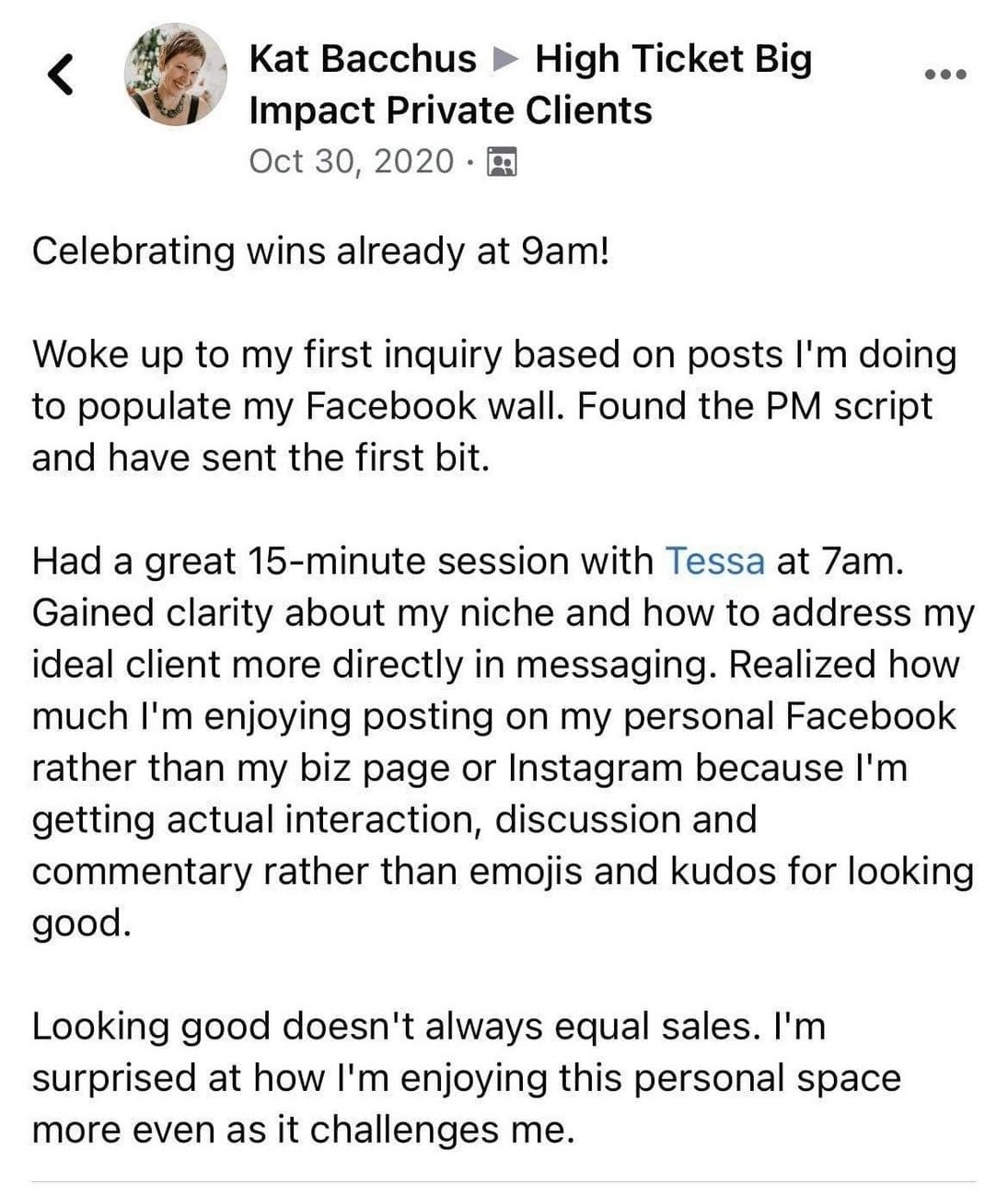
Task: Click 'and have sent the first bit' line
Action: (261, 458)
